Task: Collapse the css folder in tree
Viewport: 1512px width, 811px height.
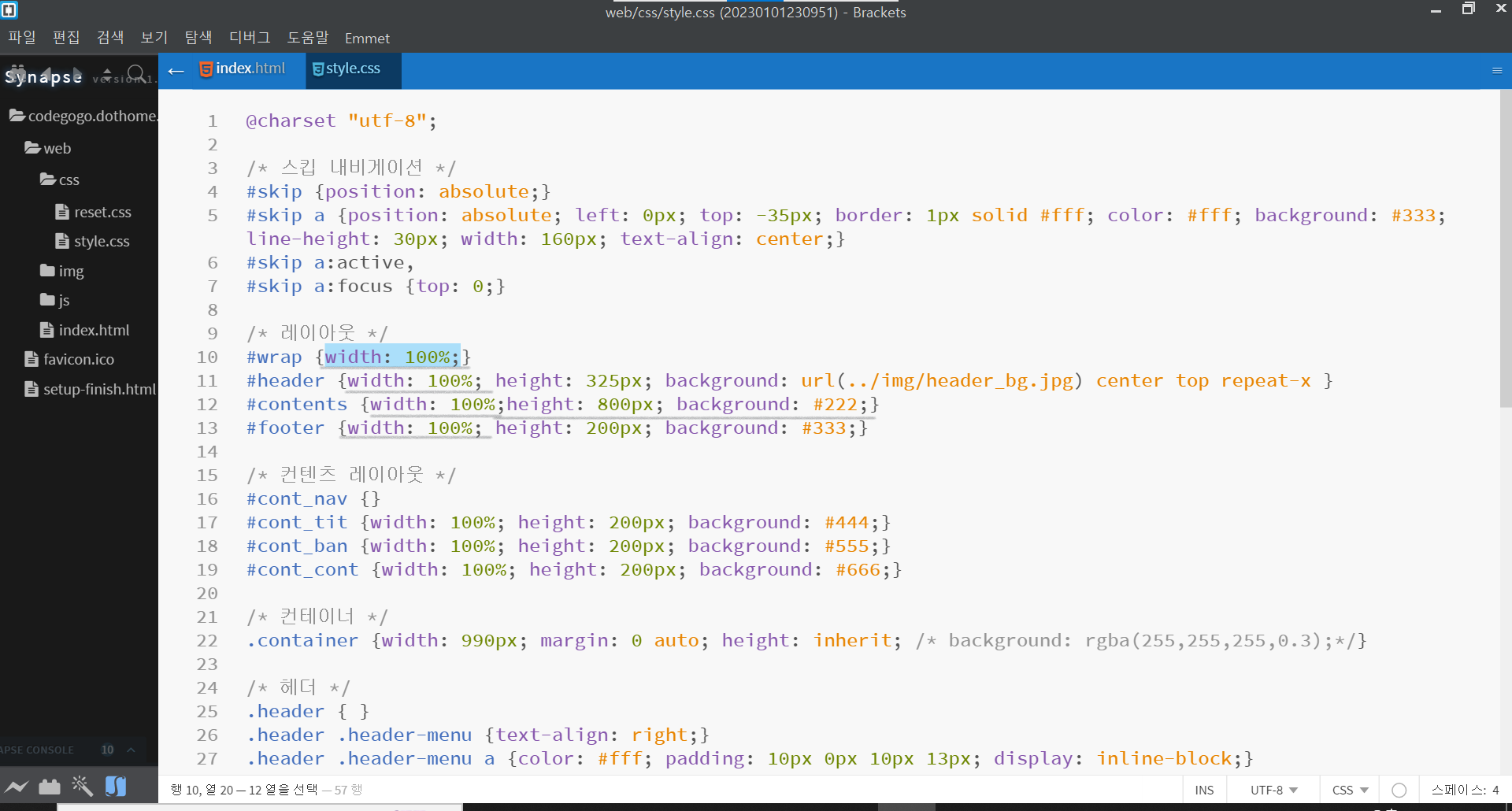Action: [60, 180]
